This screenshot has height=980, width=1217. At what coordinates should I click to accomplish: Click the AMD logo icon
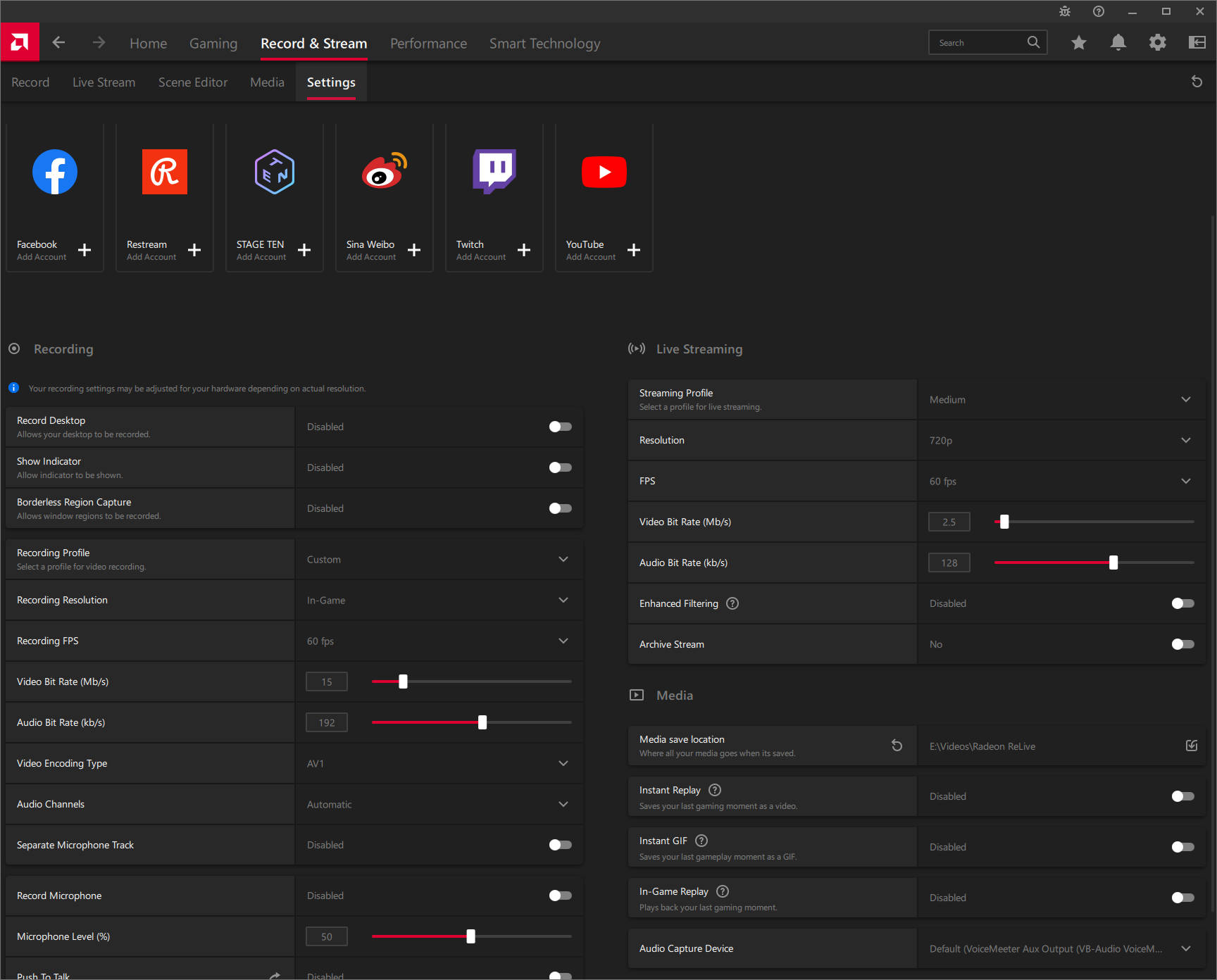click(20, 42)
